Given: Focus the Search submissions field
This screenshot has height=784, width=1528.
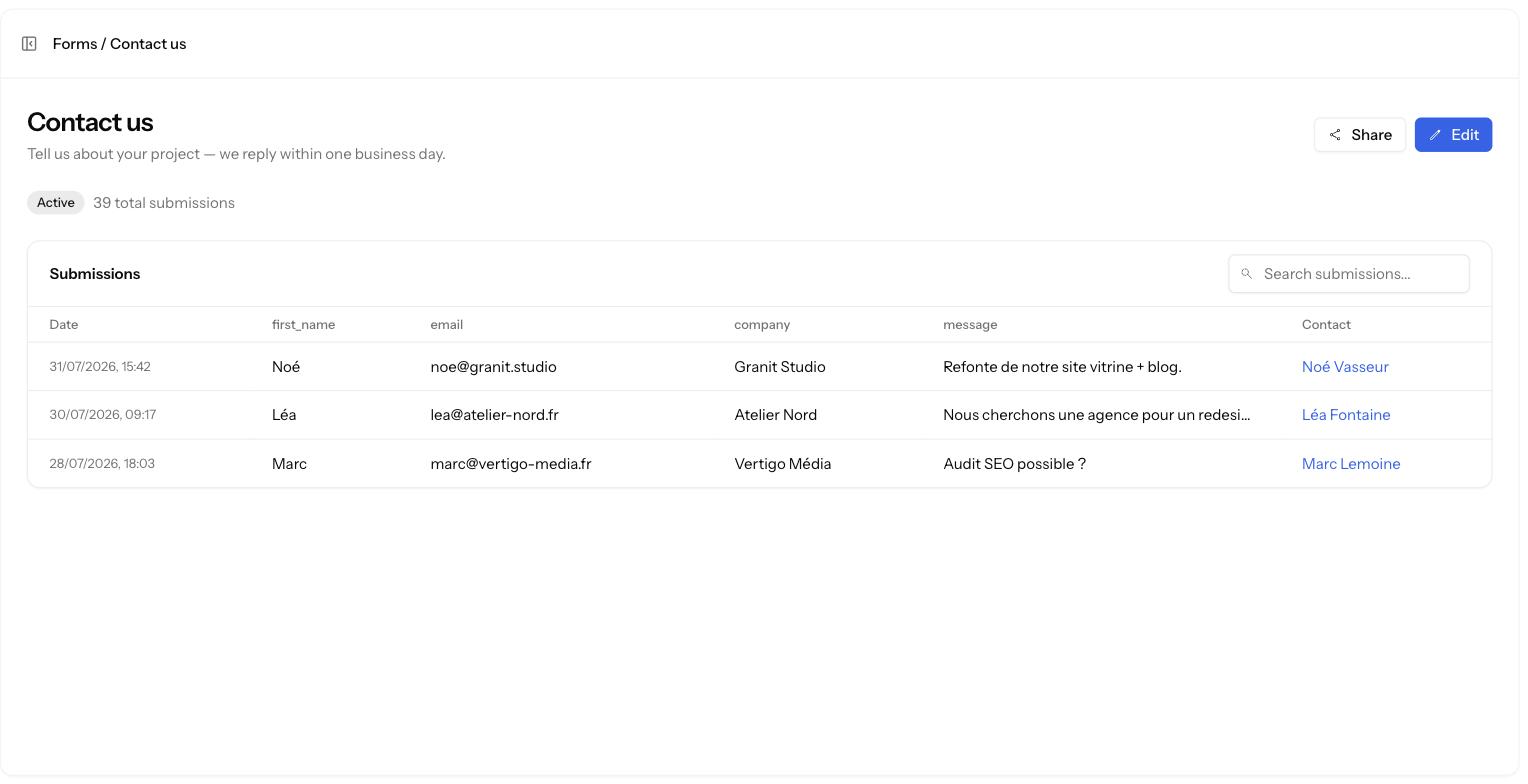Looking at the screenshot, I should (1349, 274).
